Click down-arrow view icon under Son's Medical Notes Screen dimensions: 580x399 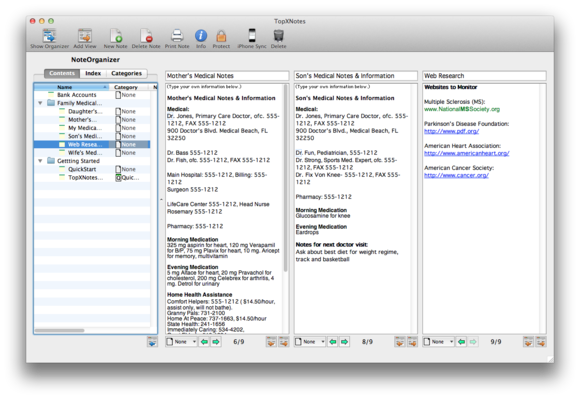[x=400, y=342]
